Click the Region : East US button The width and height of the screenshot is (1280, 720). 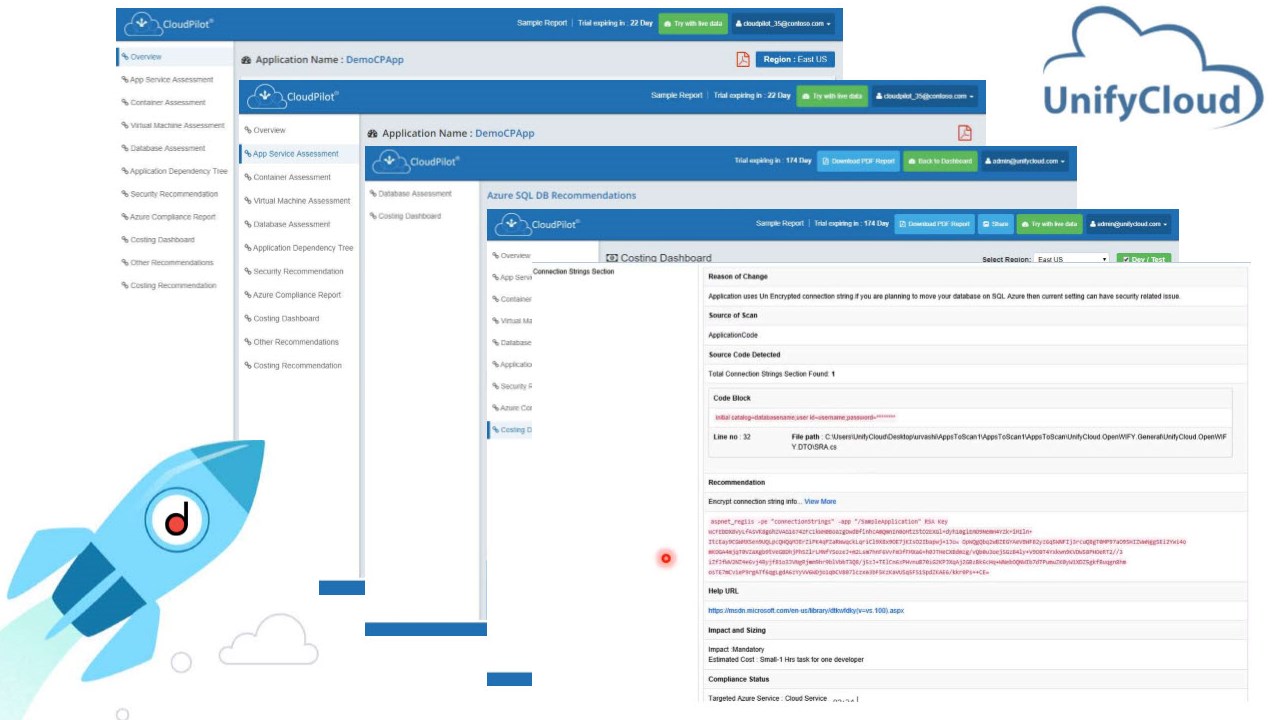(795, 59)
